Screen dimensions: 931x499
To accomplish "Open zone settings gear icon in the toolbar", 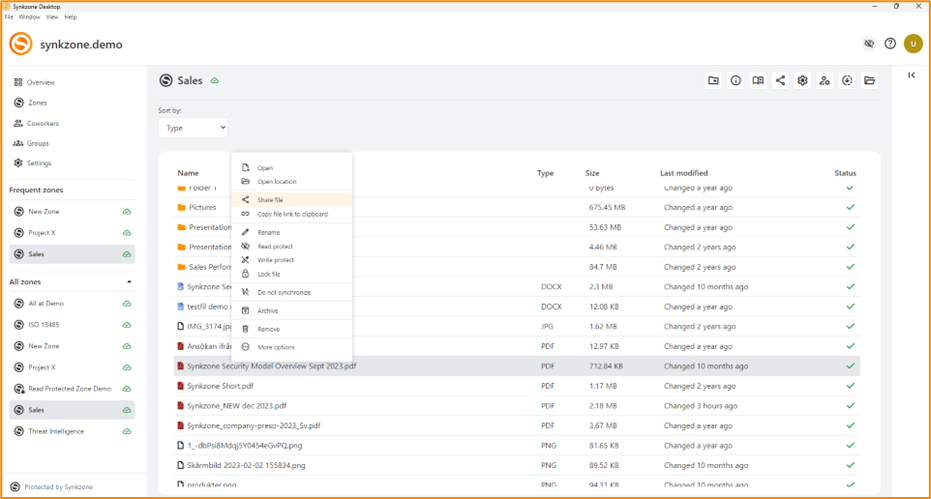I will (802, 81).
